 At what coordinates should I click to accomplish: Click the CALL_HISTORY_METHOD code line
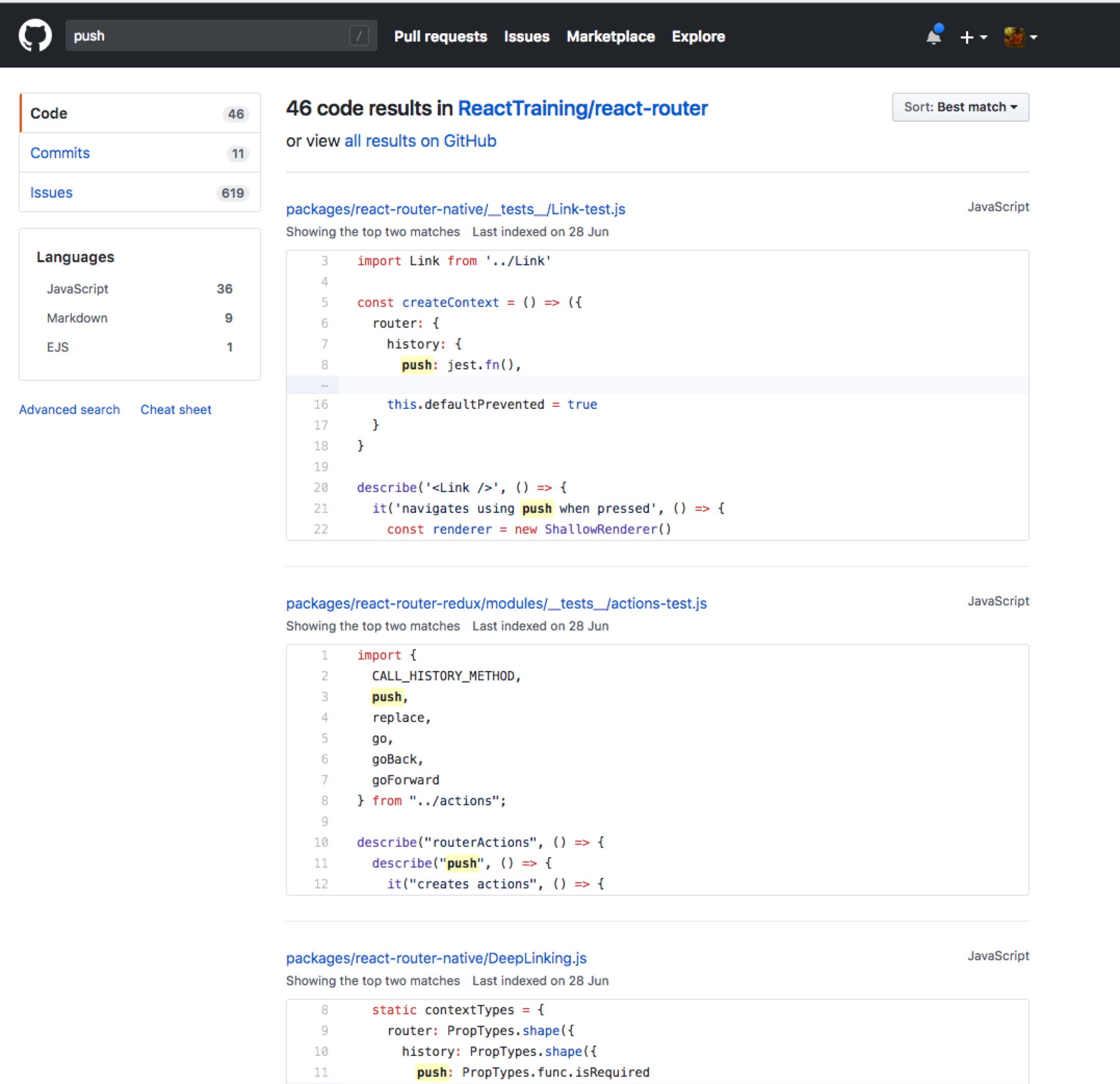coord(446,676)
